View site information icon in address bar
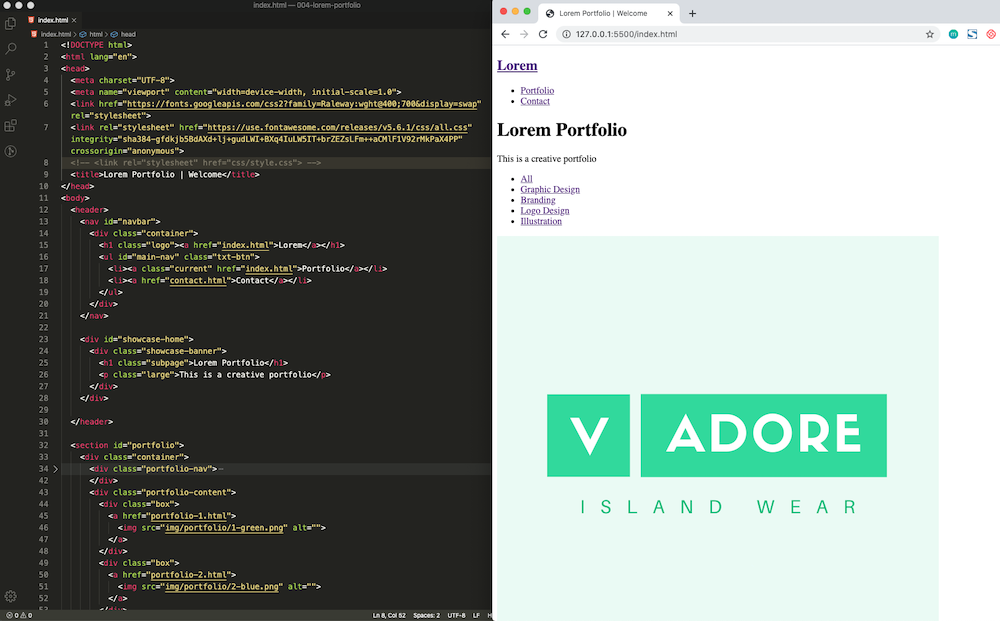 pyautogui.click(x=566, y=34)
